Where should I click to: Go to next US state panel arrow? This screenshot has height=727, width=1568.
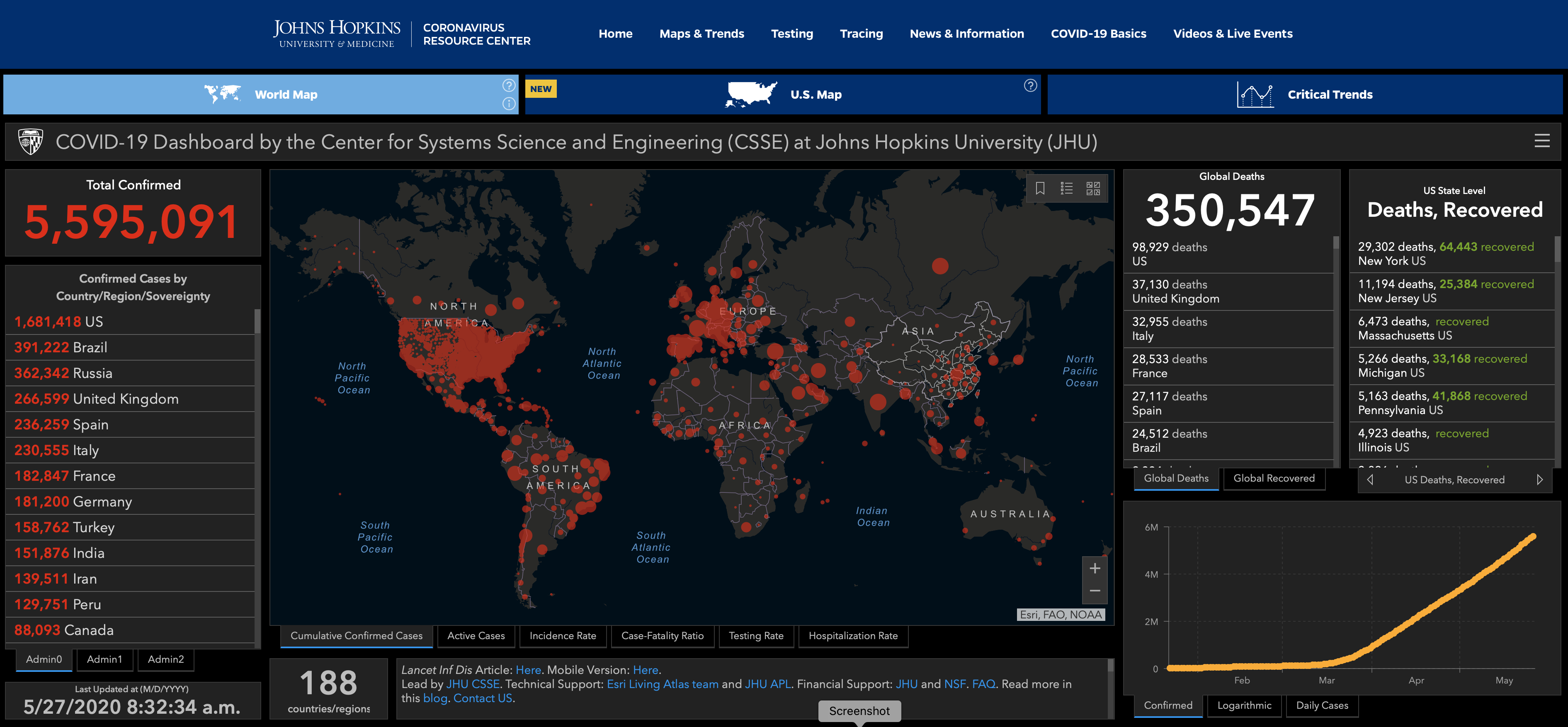tap(1539, 480)
